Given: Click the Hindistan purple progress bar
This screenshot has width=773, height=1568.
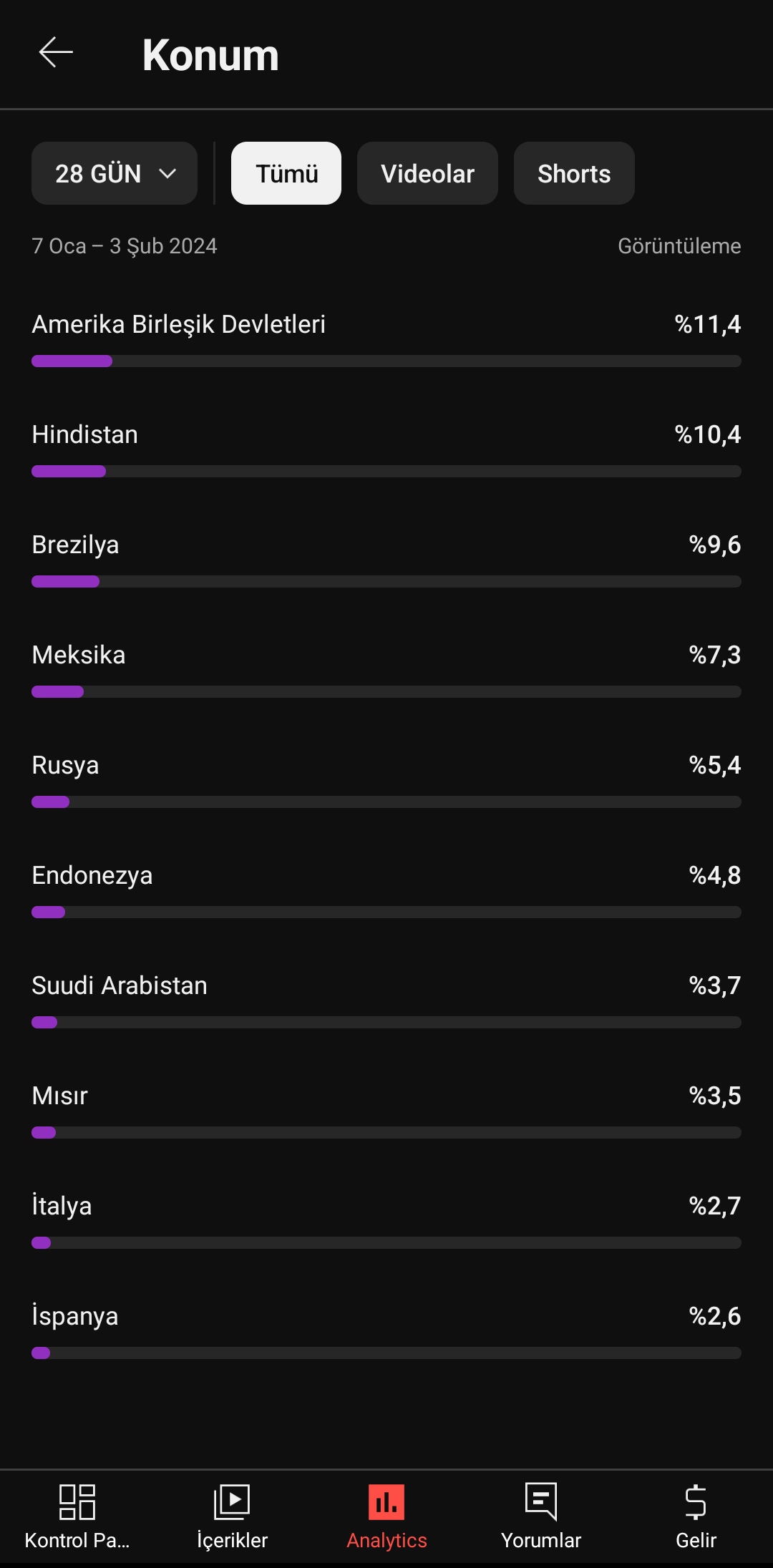Looking at the screenshot, I should pos(69,472).
